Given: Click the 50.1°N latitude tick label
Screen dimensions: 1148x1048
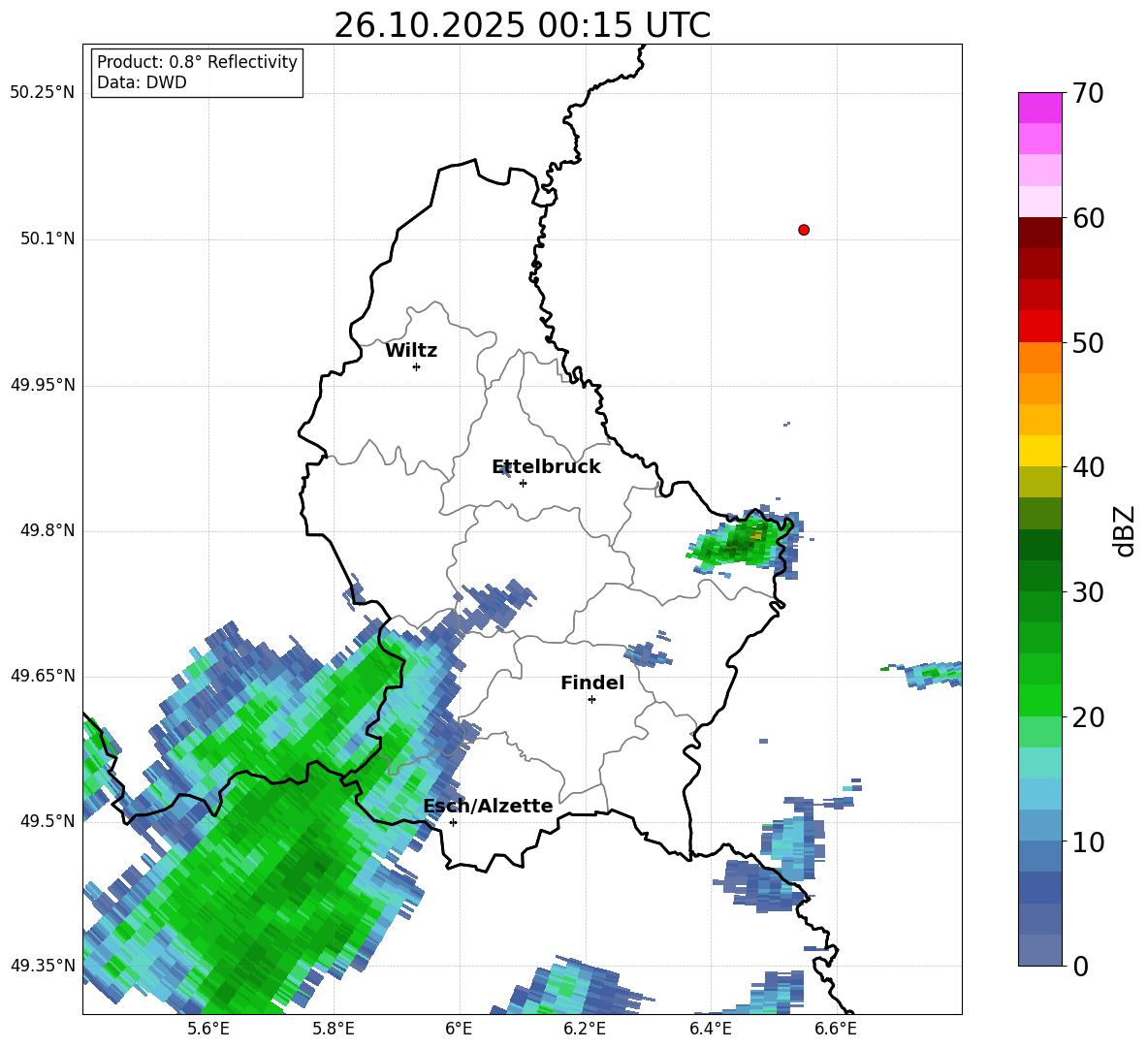Looking at the screenshot, I should (x=43, y=238).
